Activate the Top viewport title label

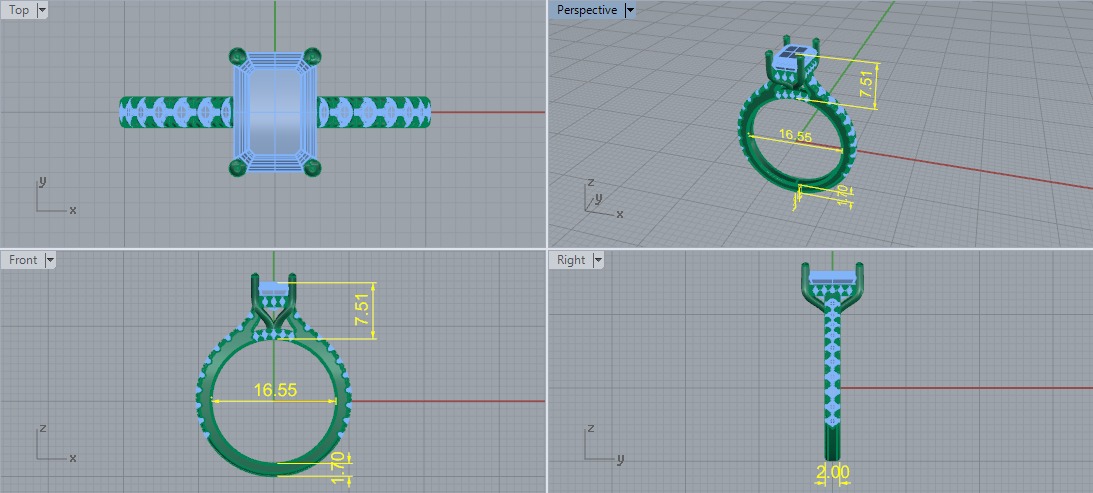point(19,10)
